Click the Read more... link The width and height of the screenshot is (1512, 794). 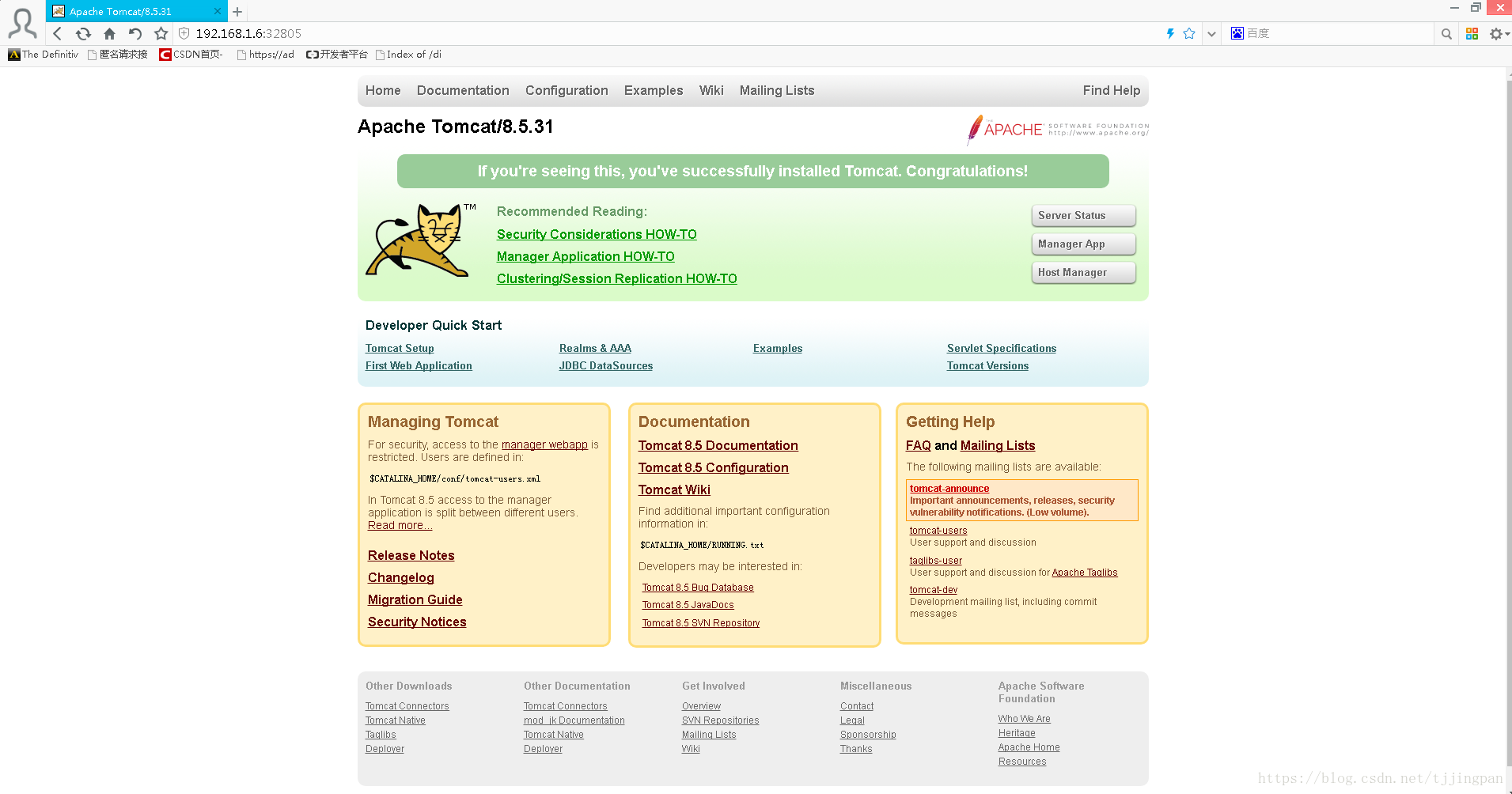coord(400,525)
